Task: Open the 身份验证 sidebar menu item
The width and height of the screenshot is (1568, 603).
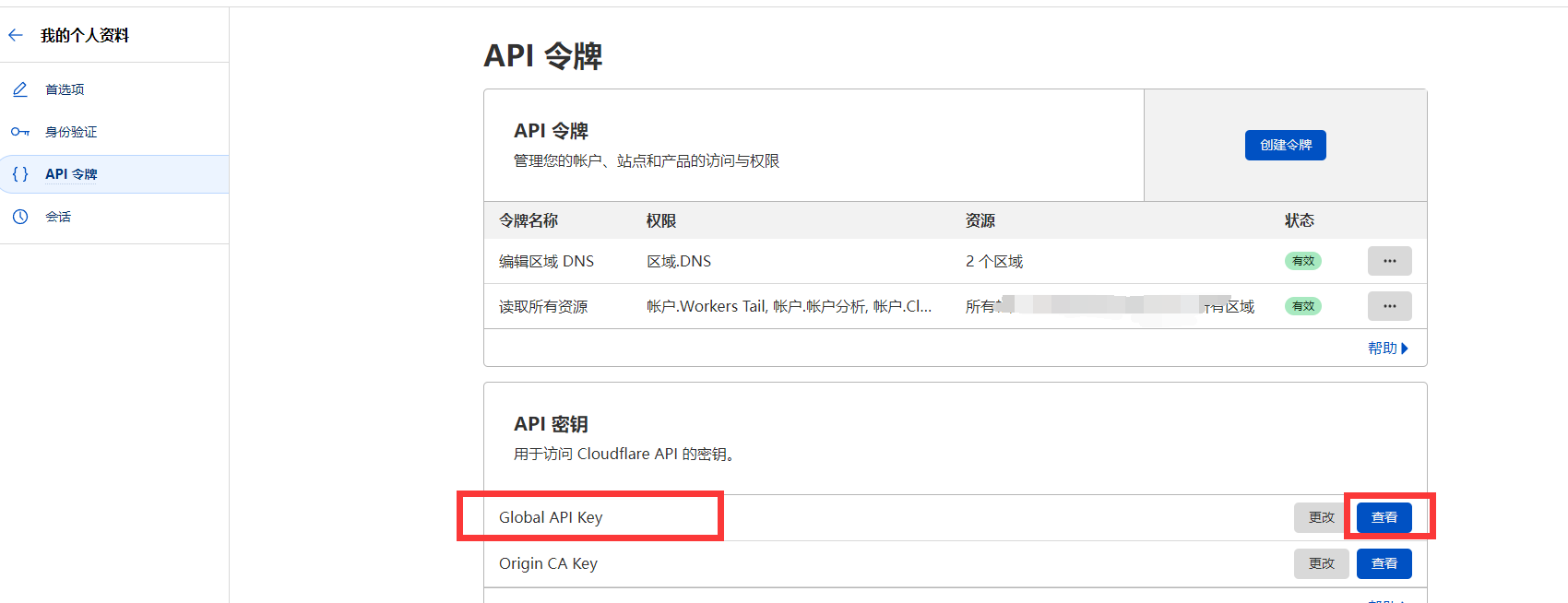Action: [71, 132]
